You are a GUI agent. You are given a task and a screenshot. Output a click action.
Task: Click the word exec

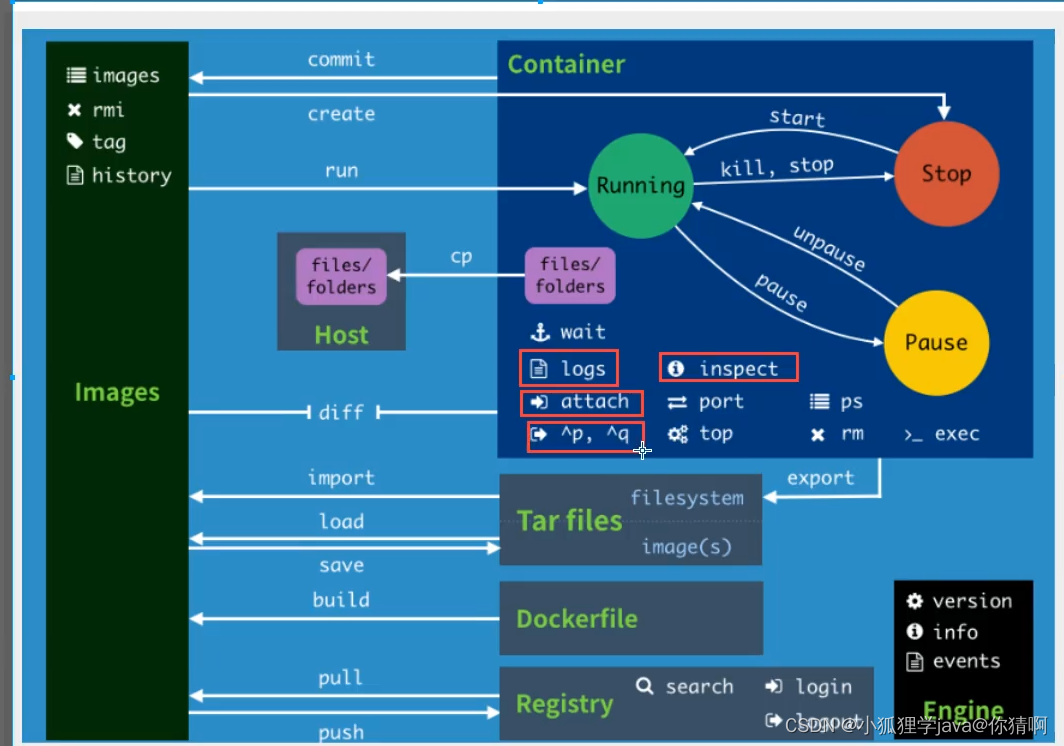[x=957, y=434]
